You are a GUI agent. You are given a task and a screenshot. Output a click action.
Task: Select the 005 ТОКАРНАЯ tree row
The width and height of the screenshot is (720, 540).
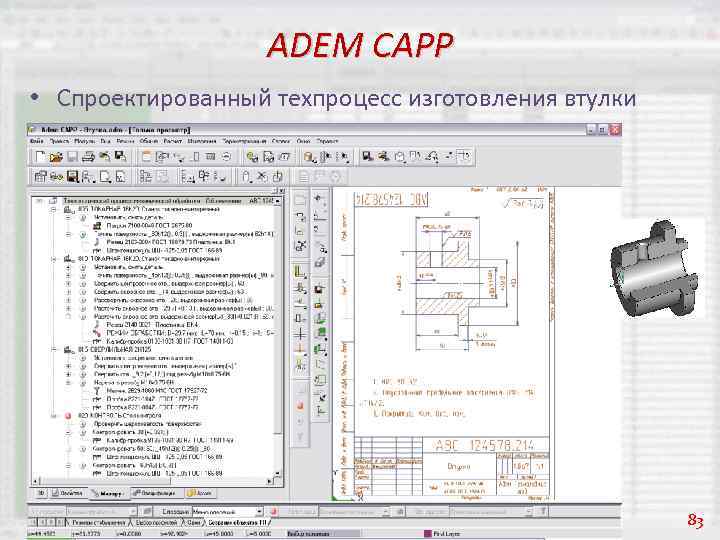point(149,209)
